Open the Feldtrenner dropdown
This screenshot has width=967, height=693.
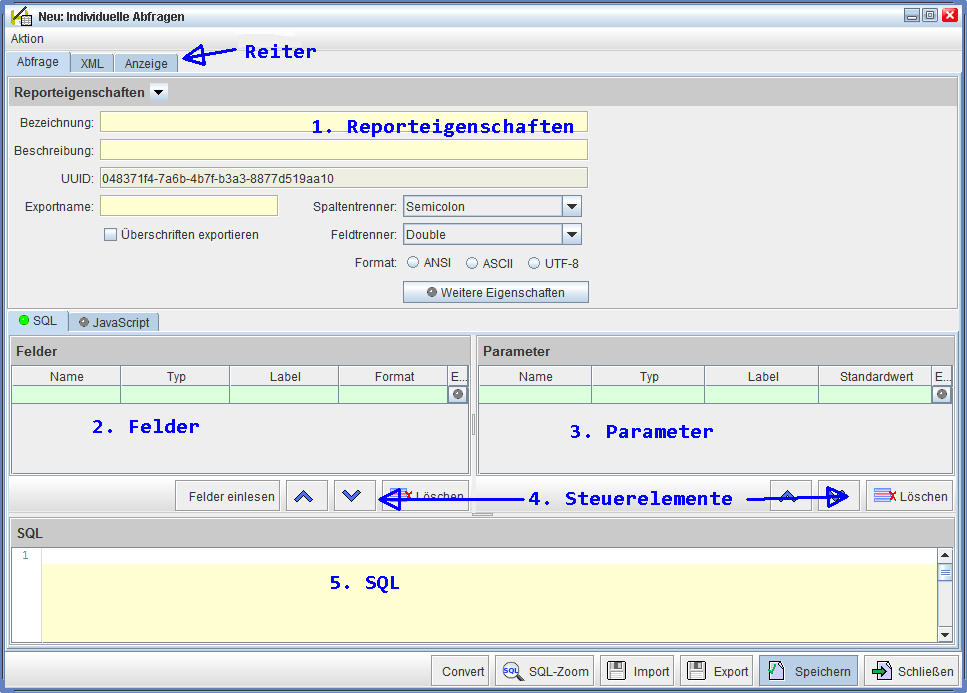[571, 235]
